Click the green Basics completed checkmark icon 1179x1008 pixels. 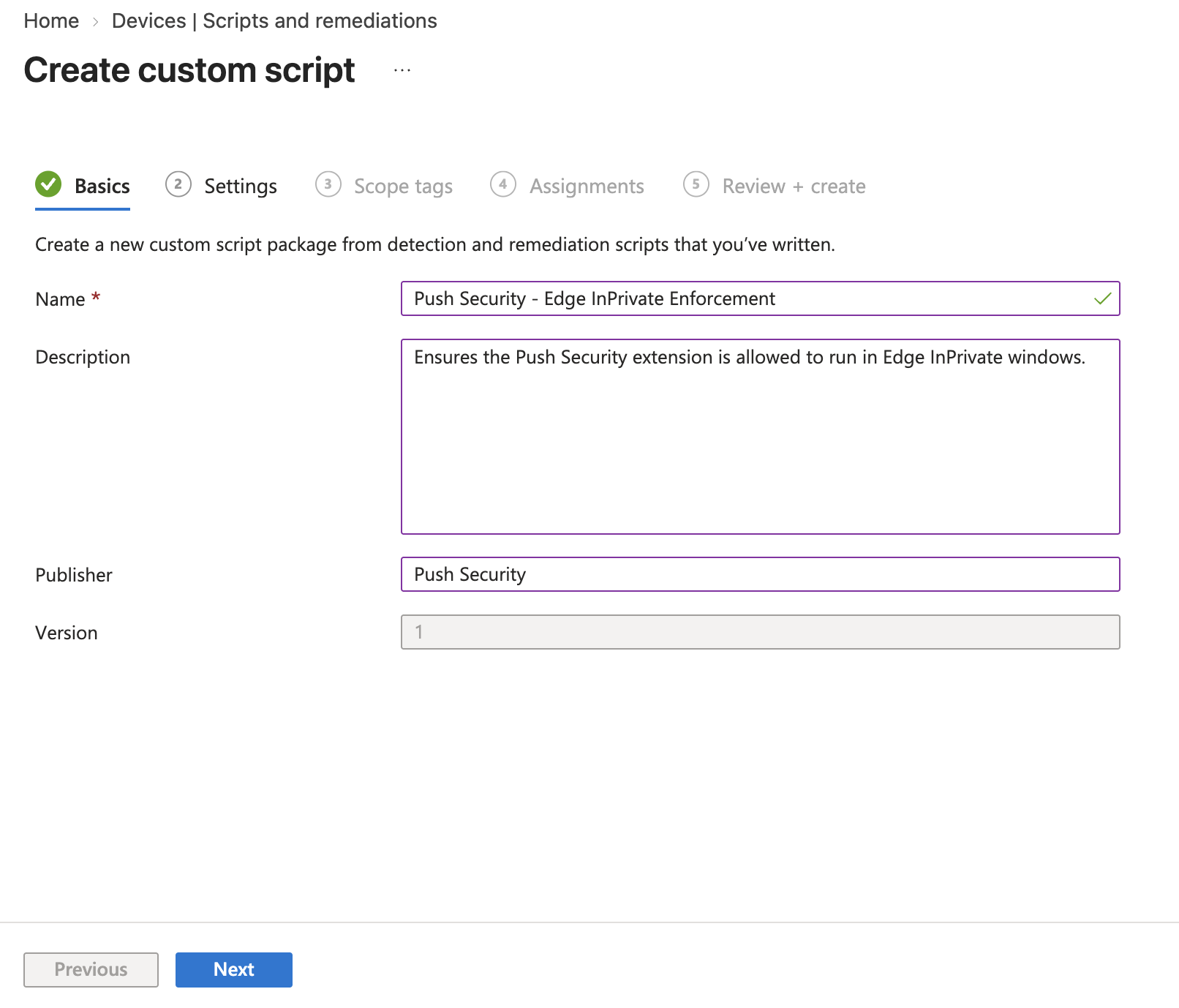pos(48,184)
